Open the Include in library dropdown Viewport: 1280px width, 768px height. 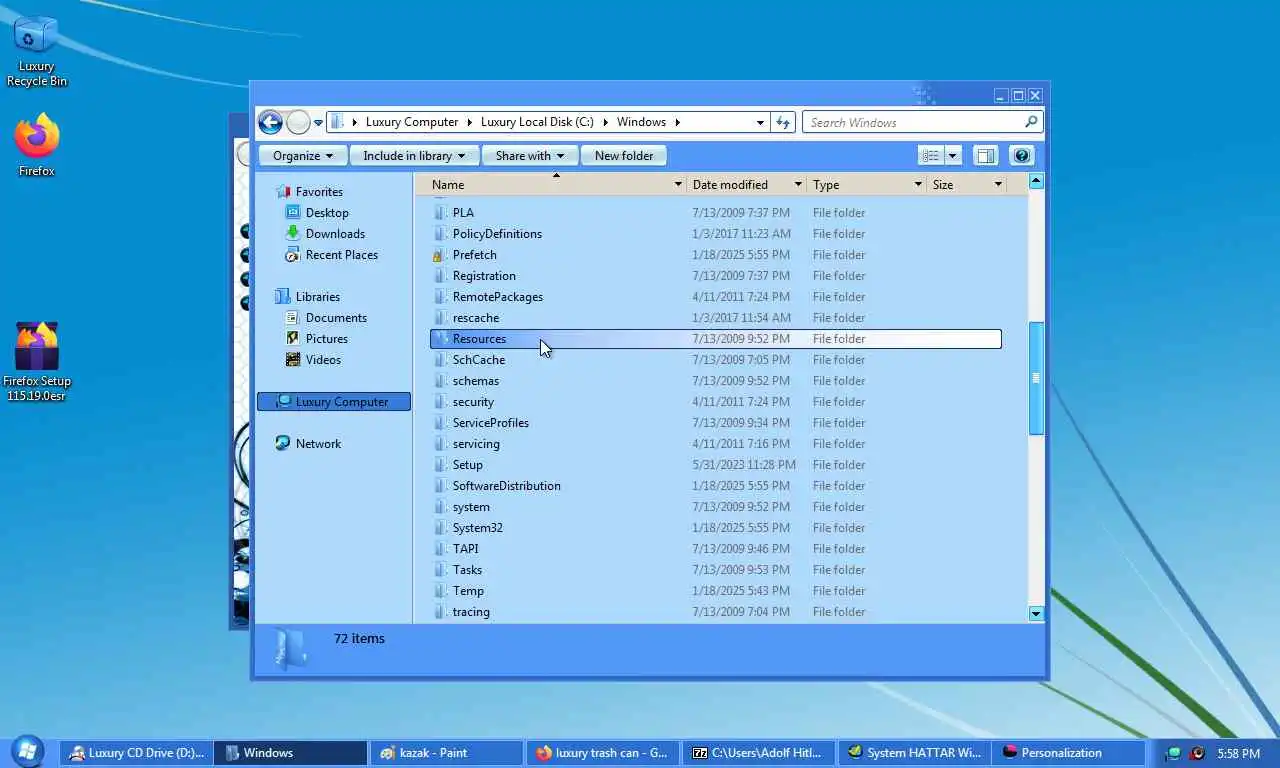click(x=414, y=156)
